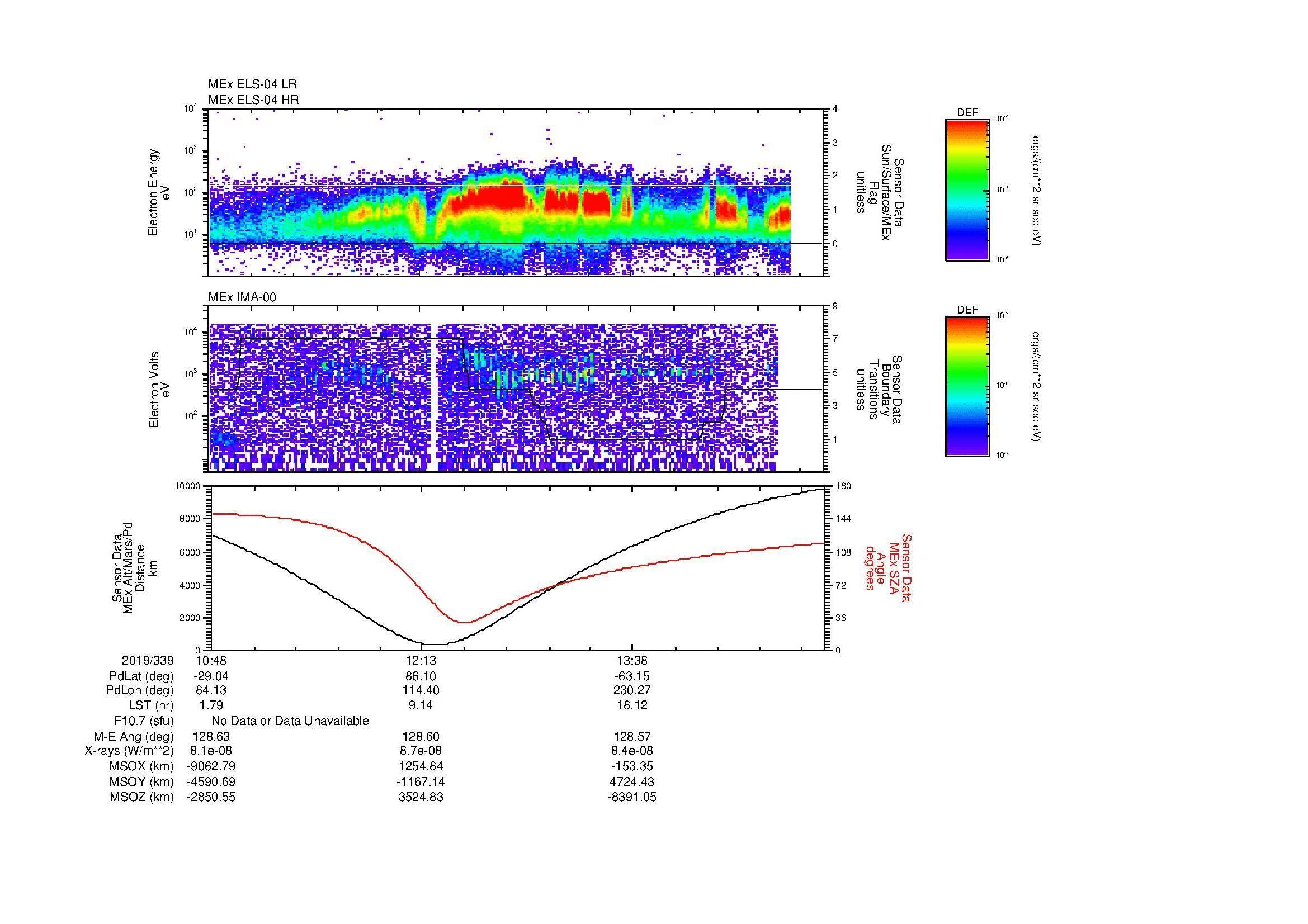Click the X-rays value '8.1e-08'

(211, 751)
